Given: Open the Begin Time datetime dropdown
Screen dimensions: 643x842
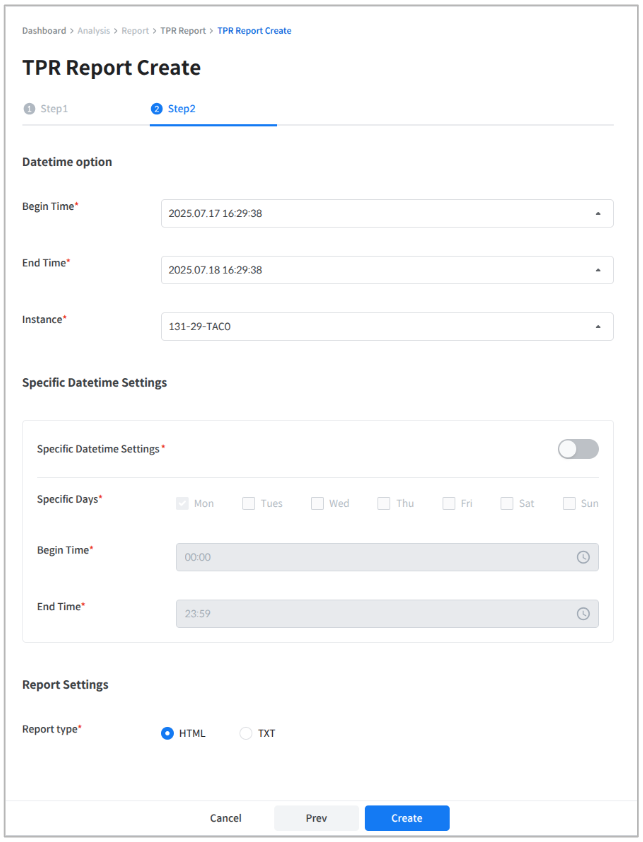Looking at the screenshot, I should 387,213.
